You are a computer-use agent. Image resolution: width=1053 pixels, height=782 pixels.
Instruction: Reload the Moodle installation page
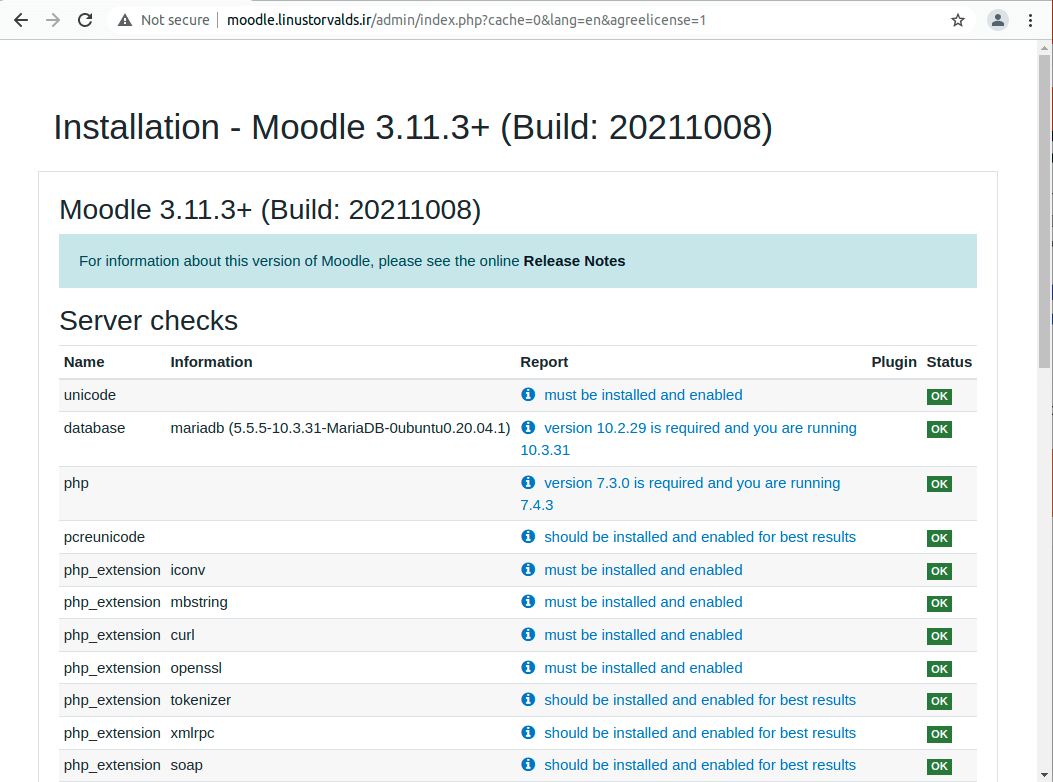[x=85, y=20]
